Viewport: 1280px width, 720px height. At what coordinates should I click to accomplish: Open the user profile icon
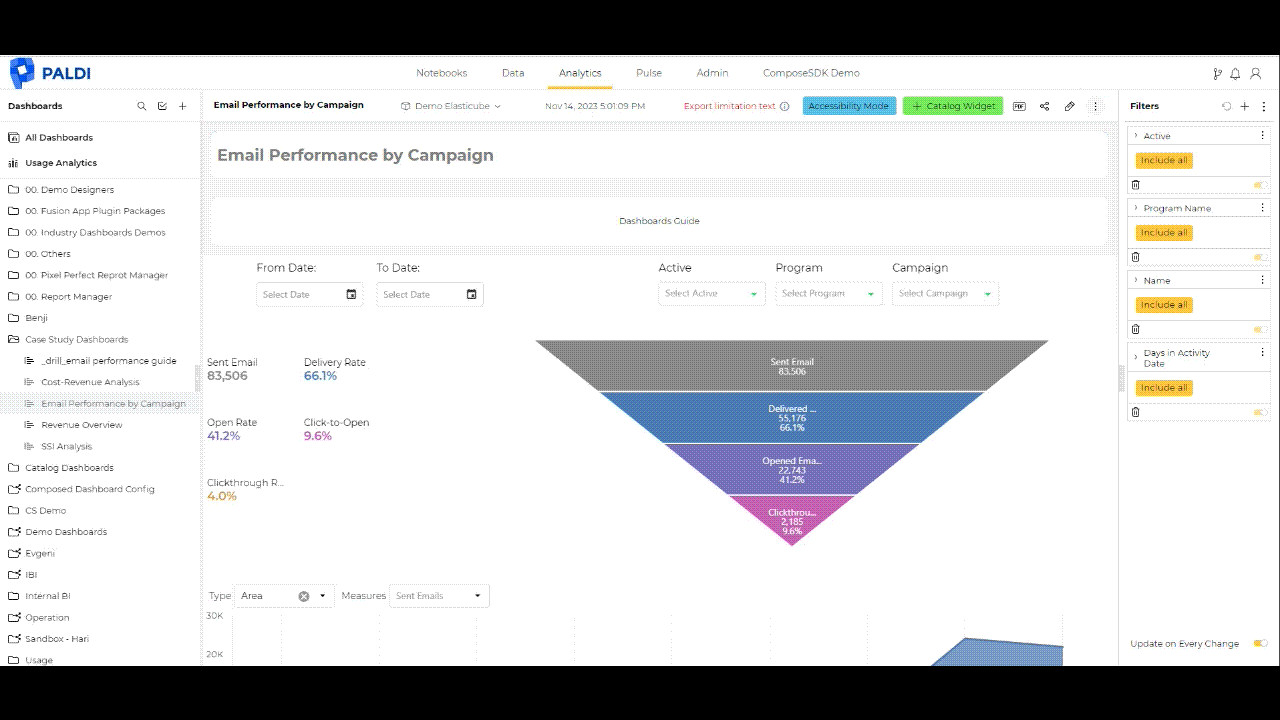point(1255,74)
